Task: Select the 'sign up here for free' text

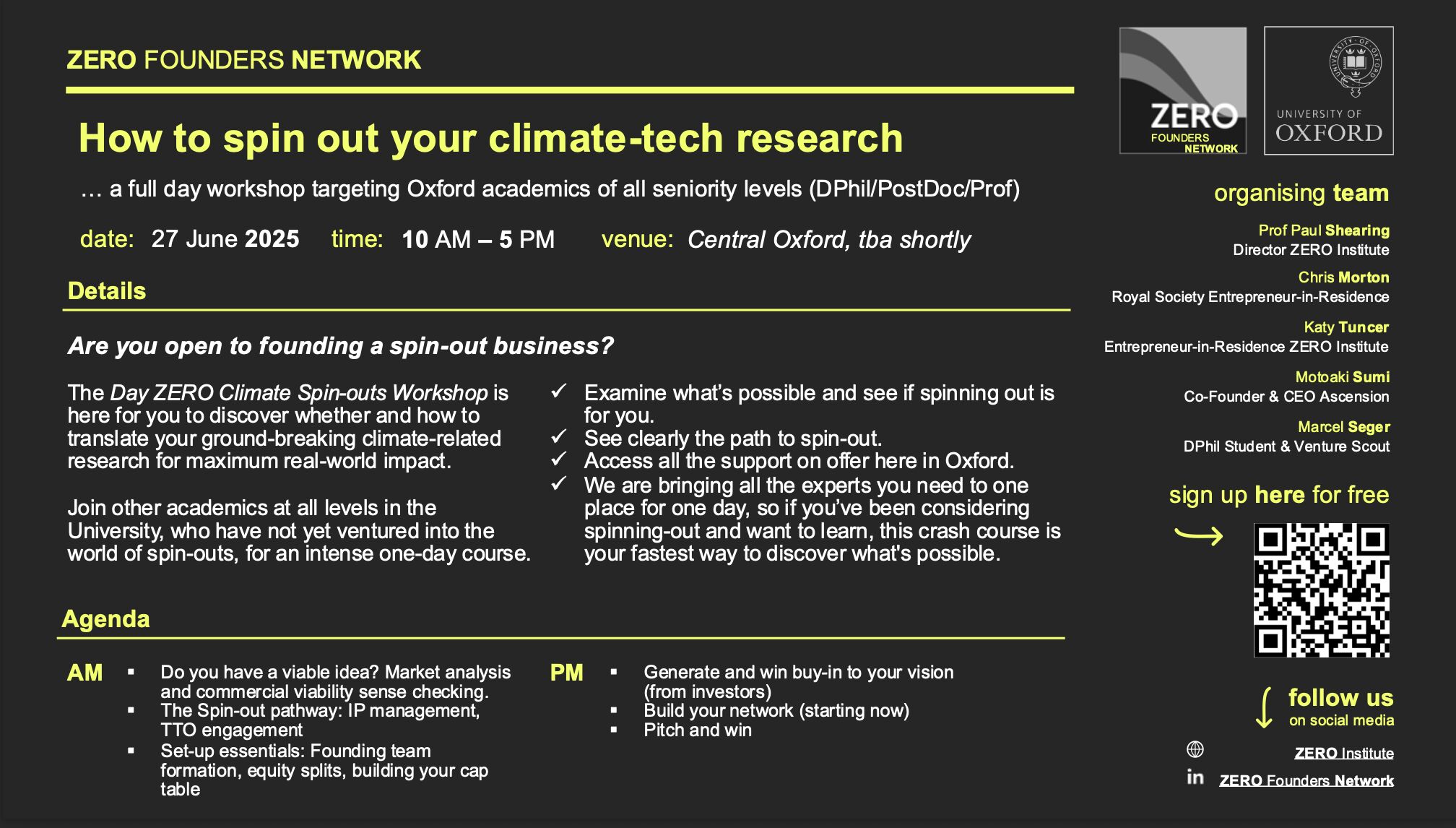Action: (x=1279, y=495)
